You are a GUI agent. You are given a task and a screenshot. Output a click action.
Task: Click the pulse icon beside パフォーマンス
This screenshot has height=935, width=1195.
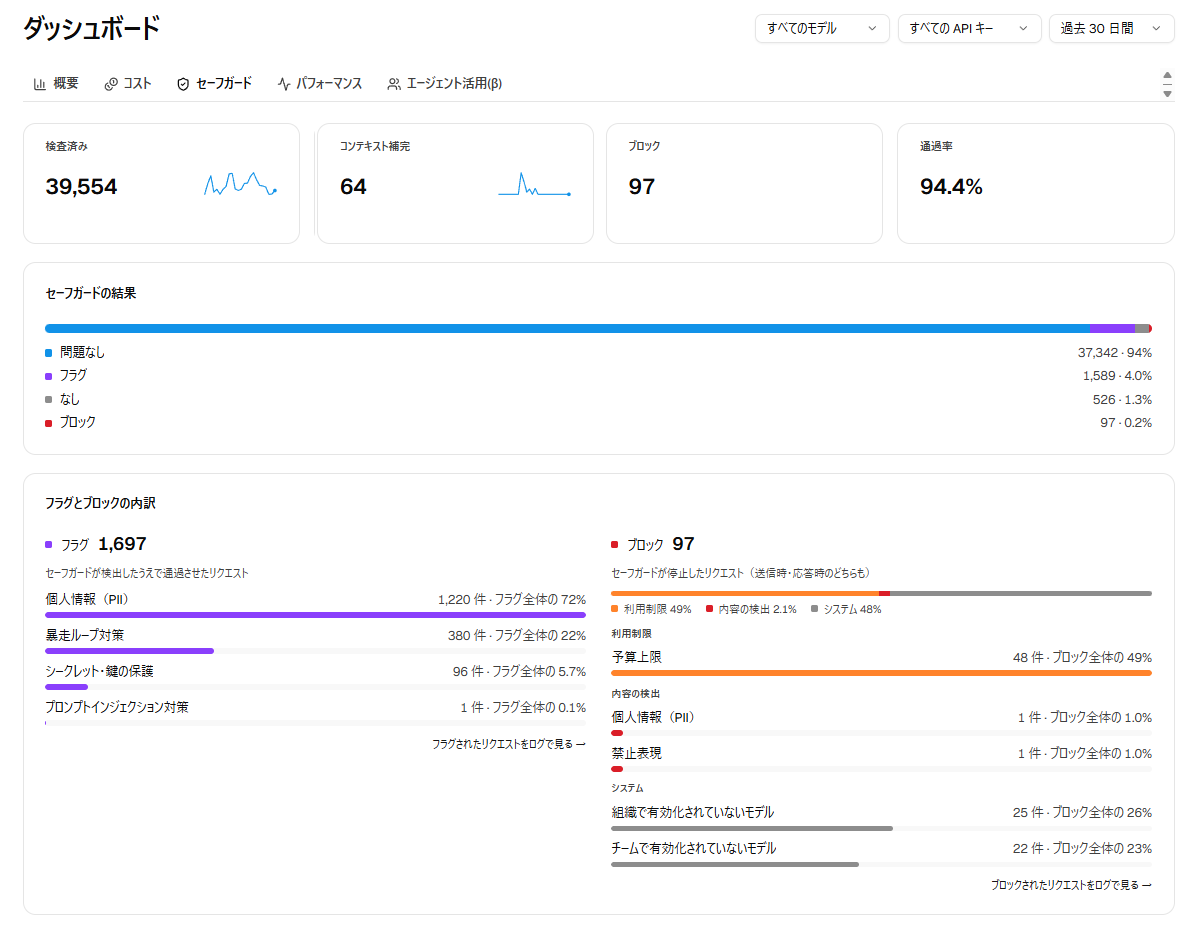coord(284,85)
